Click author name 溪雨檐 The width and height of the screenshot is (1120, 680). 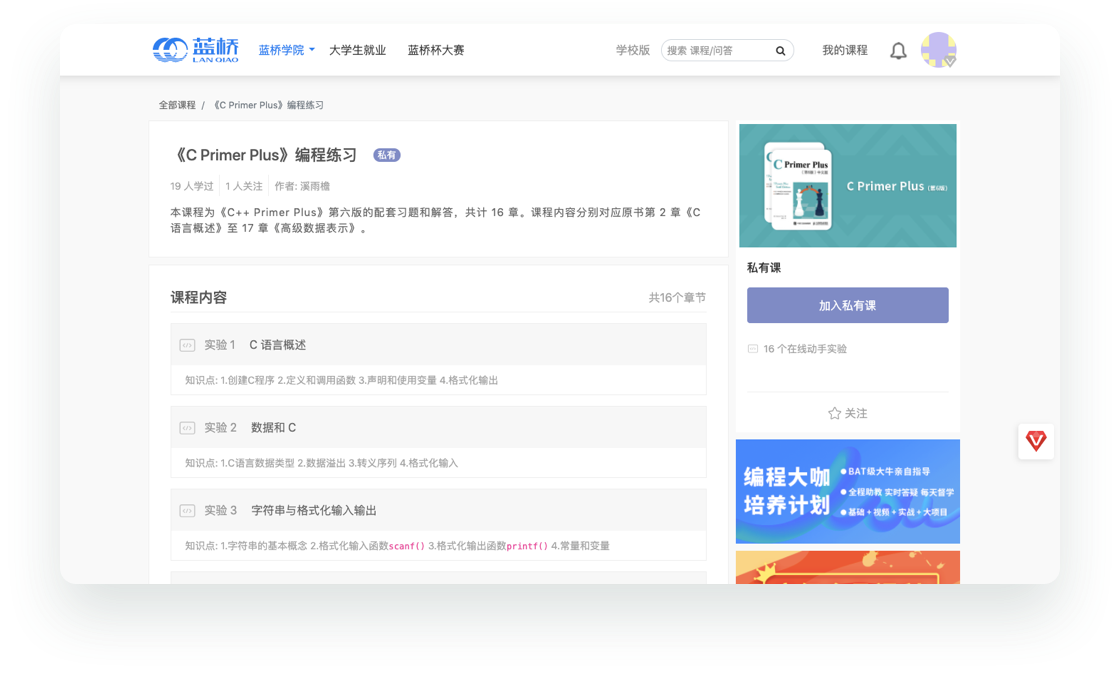pos(315,186)
